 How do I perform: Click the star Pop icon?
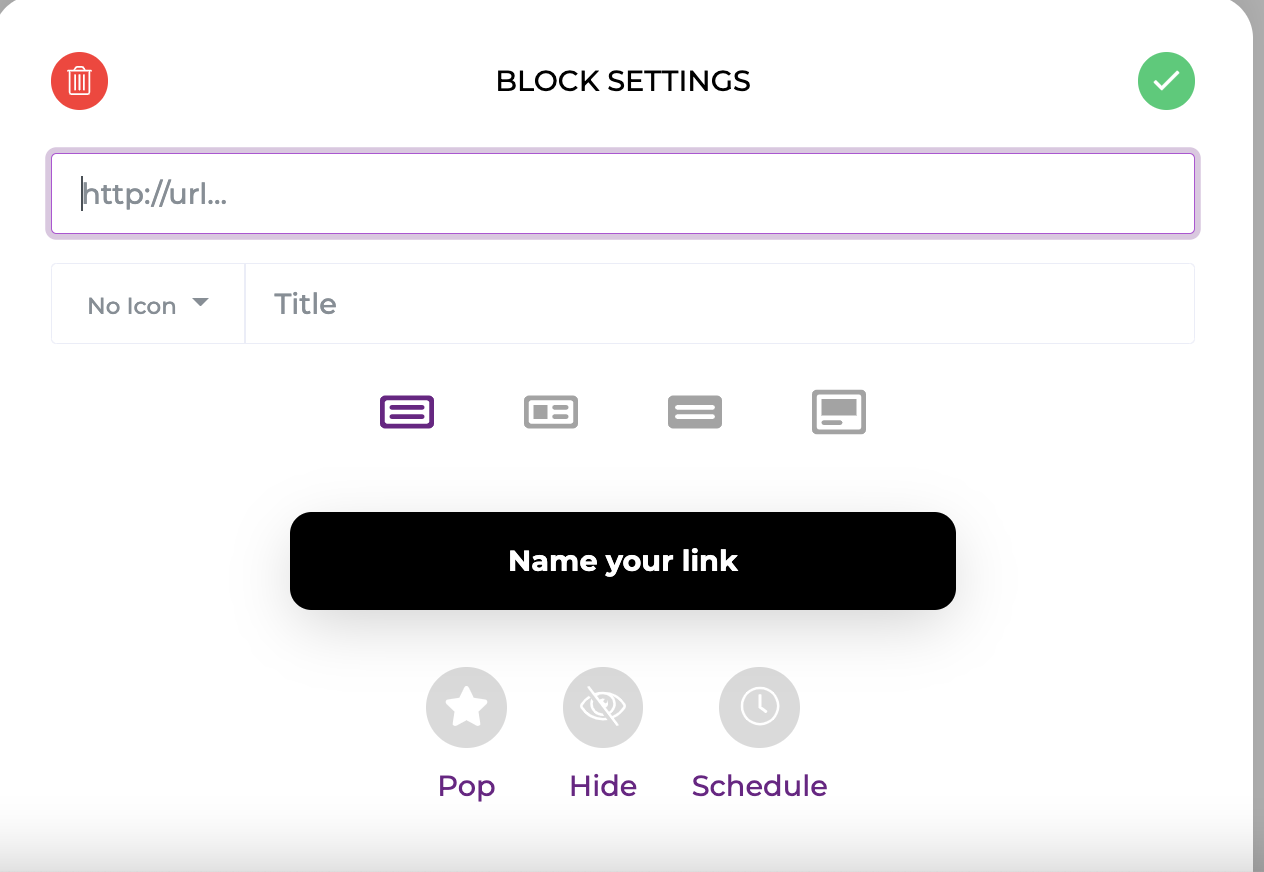[466, 708]
